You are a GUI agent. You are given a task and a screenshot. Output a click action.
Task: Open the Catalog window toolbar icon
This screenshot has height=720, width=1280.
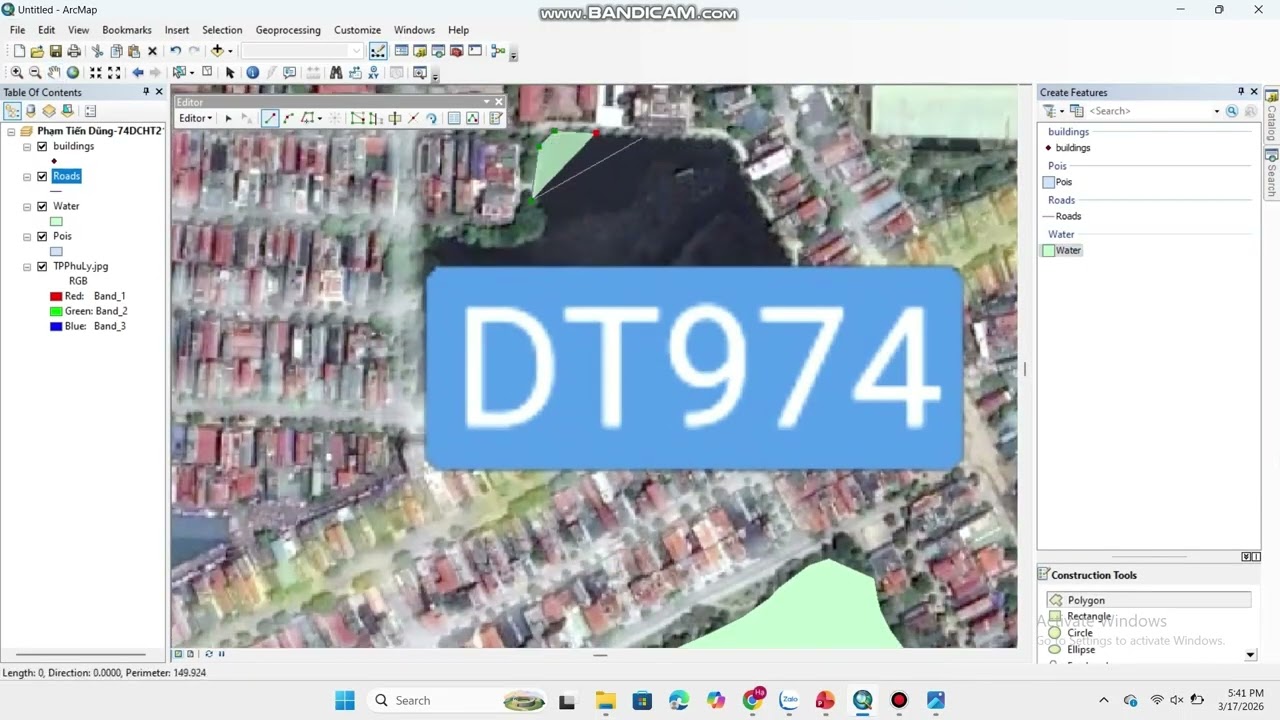coord(420,51)
